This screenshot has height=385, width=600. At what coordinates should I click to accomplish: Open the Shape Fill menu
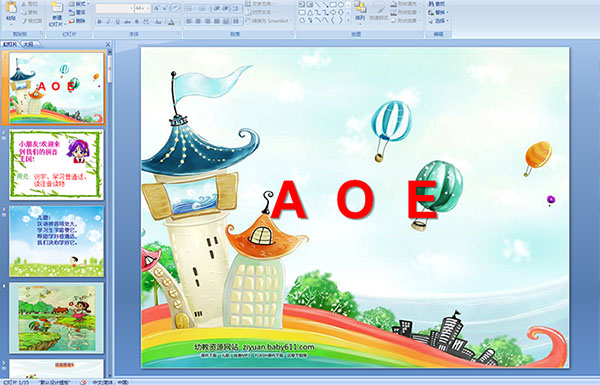click(x=406, y=4)
